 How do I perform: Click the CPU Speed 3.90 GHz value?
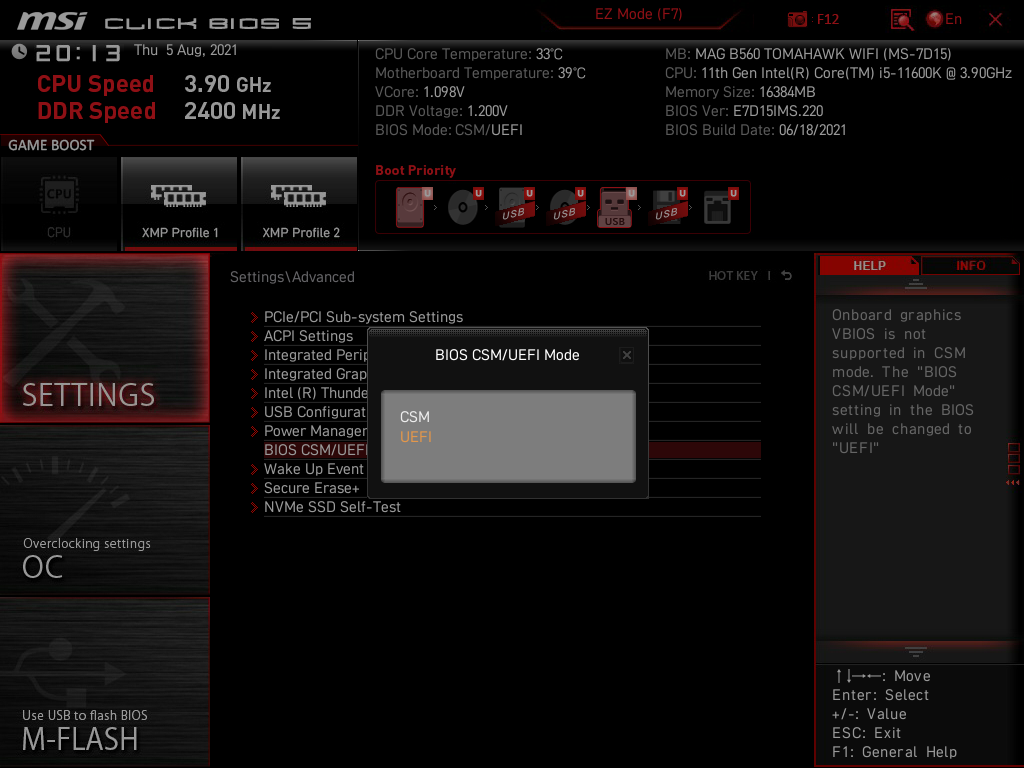click(x=227, y=84)
